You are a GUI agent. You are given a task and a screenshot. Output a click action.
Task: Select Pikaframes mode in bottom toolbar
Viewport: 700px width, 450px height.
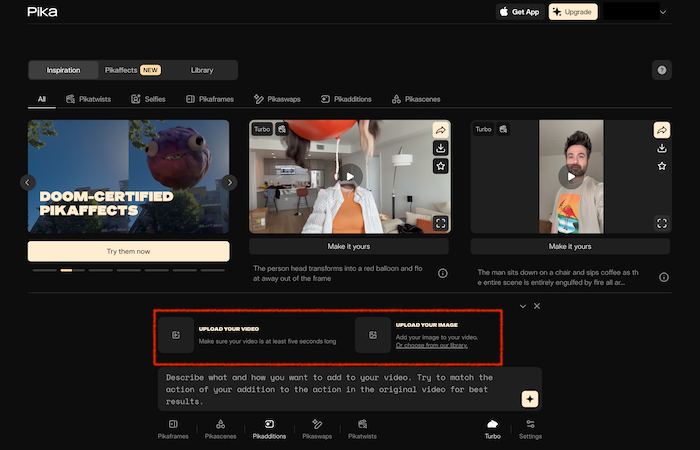(173, 429)
